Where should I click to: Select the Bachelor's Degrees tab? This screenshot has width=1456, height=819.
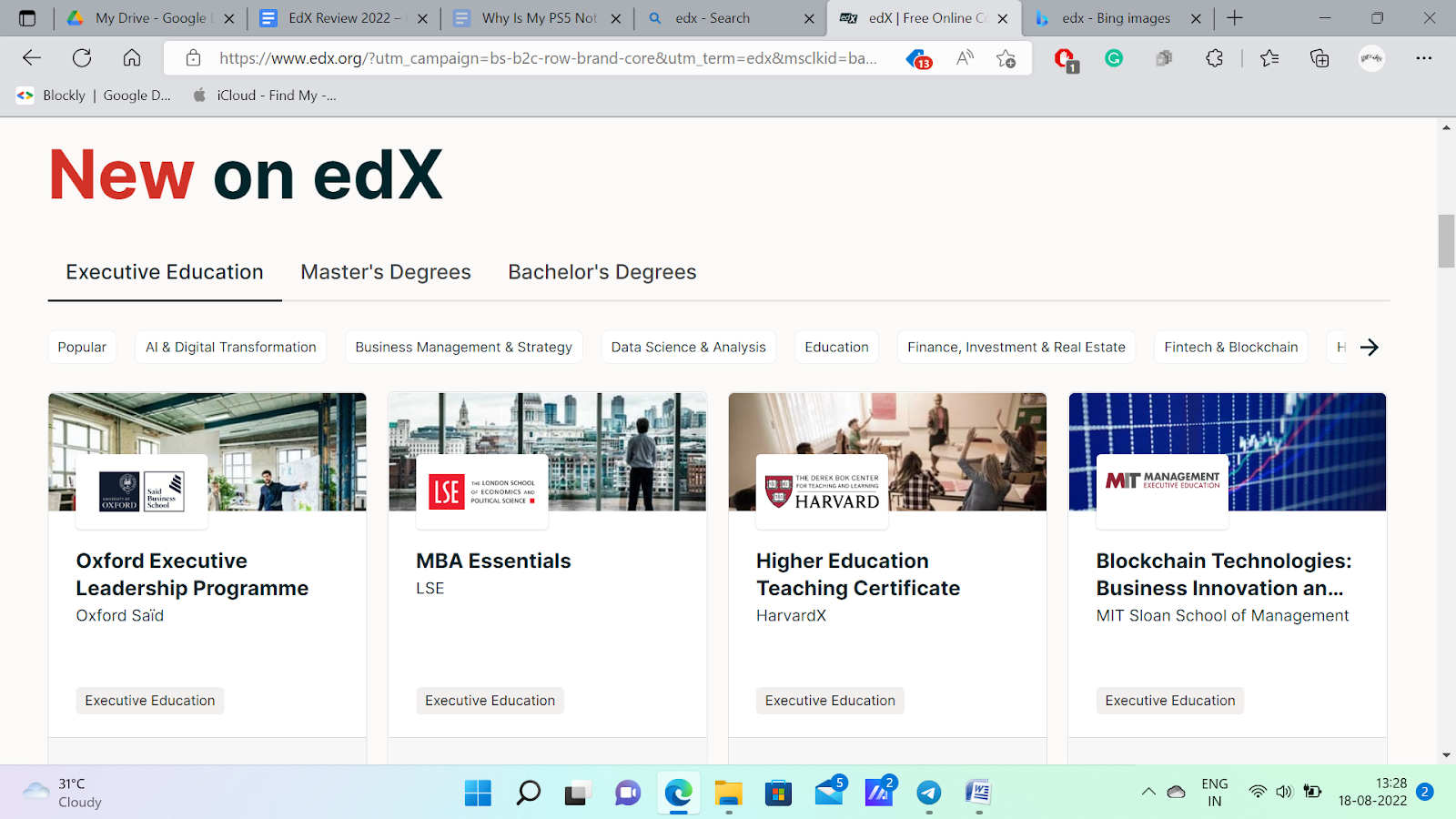(x=602, y=272)
